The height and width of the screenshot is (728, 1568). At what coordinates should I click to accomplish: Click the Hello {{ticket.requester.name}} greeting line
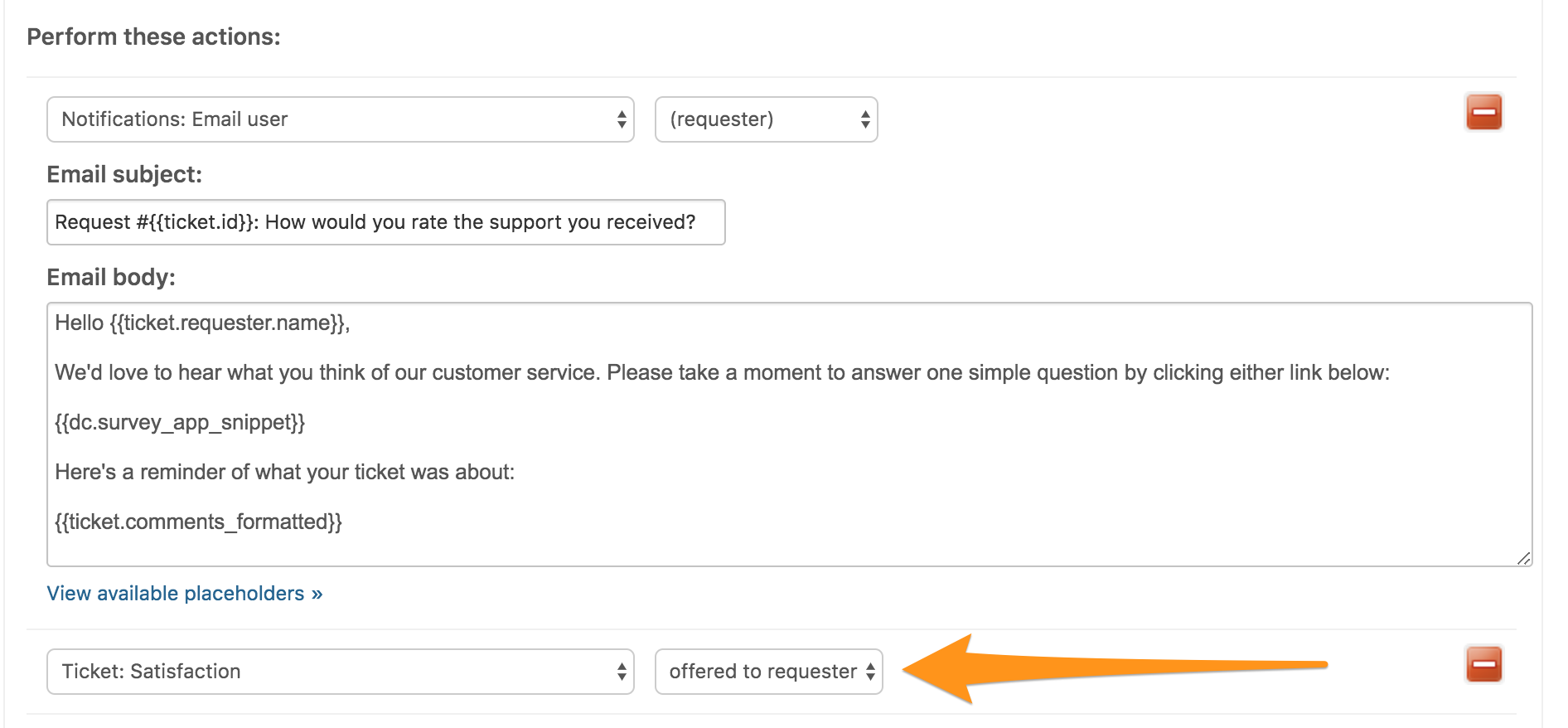[202, 323]
